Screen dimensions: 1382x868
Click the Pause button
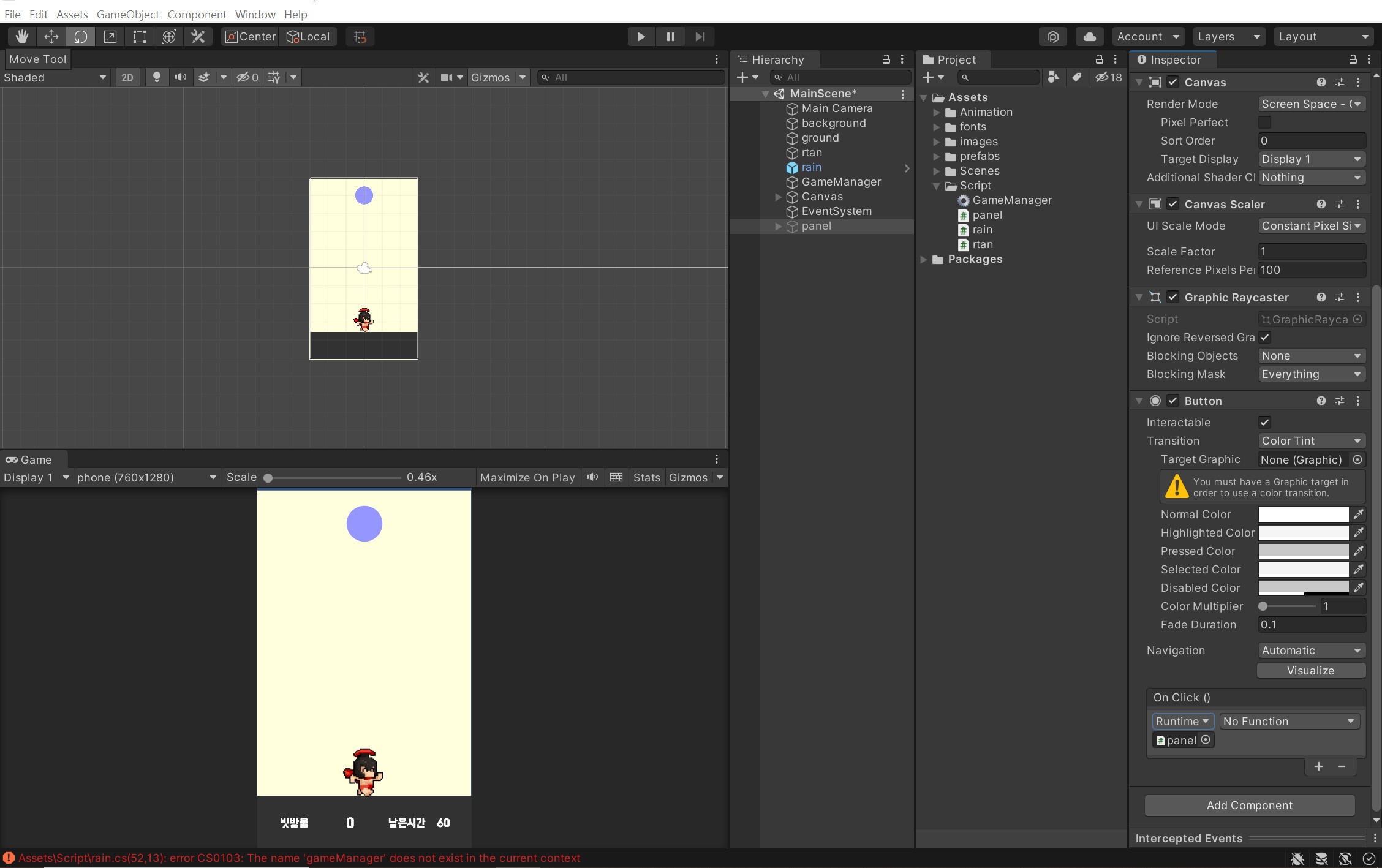tap(670, 37)
